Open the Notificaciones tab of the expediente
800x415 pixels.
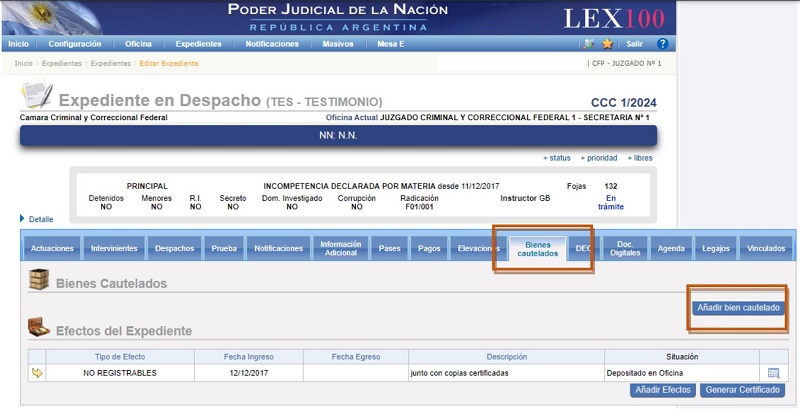click(x=279, y=248)
